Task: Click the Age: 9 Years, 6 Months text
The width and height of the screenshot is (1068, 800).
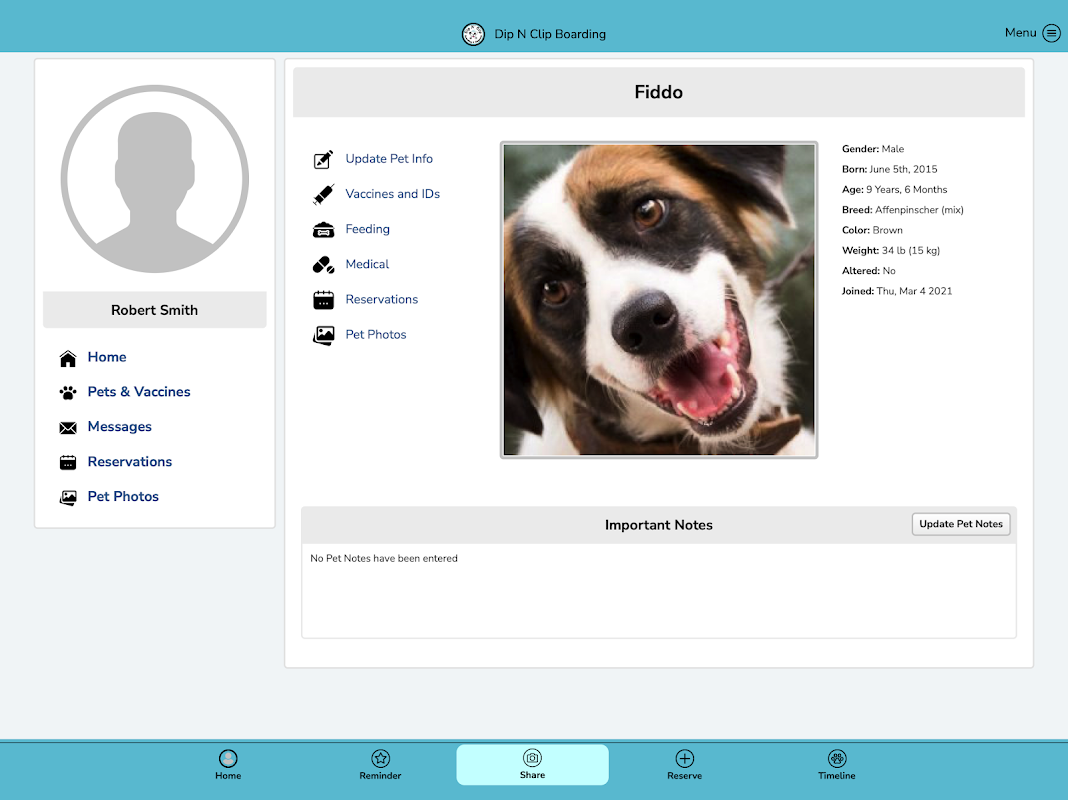Action: [x=894, y=189]
